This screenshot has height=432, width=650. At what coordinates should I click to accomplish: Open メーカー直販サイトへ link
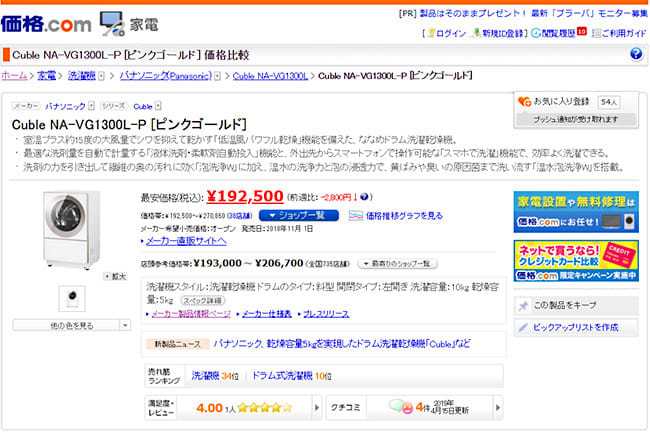pos(186,241)
